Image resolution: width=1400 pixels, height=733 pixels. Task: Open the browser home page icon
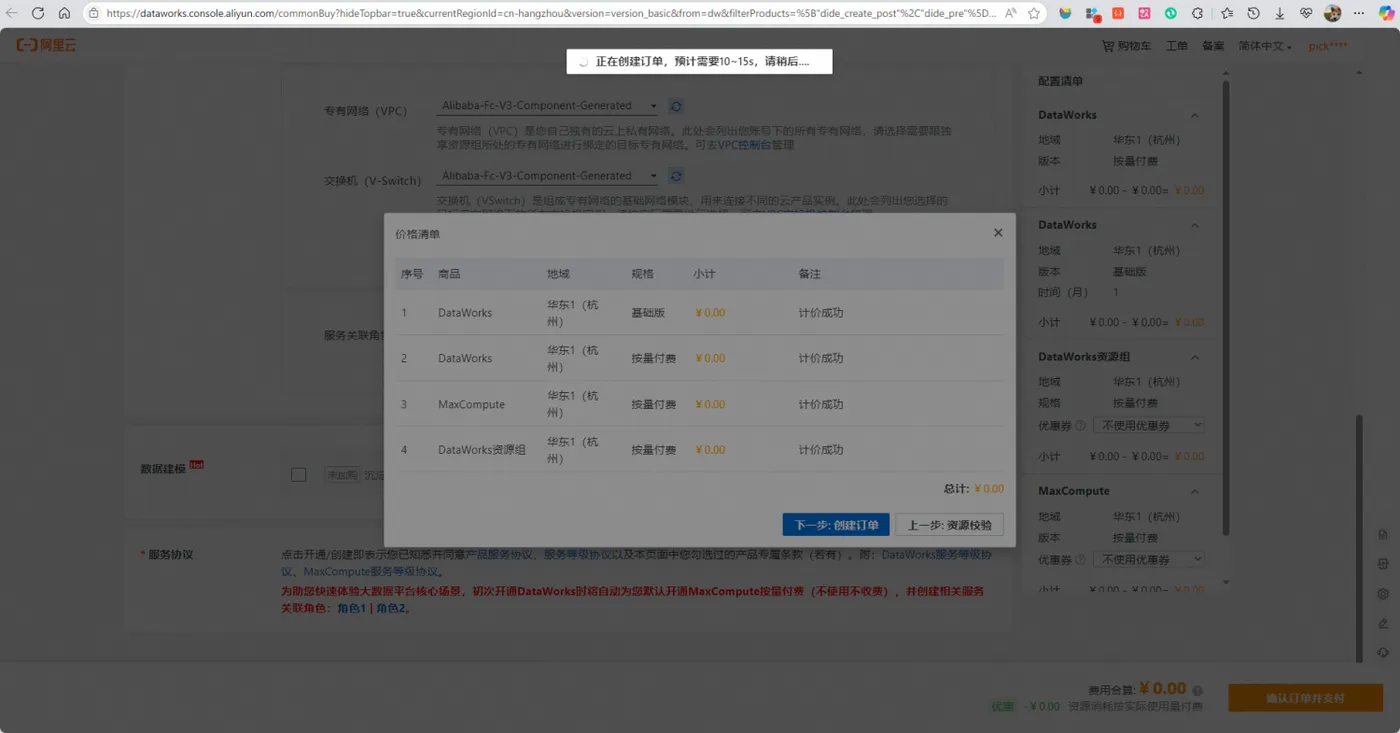pyautogui.click(x=64, y=14)
